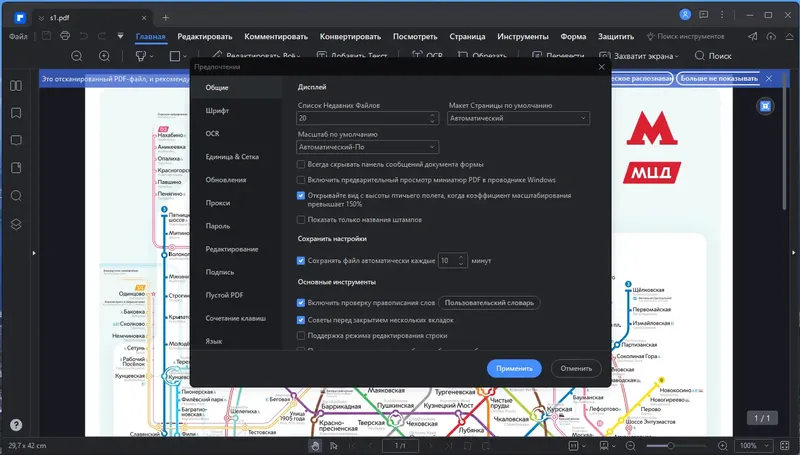Expand the Захватит экрана dropdown
Screen dimensions: 800x455
coord(677,57)
